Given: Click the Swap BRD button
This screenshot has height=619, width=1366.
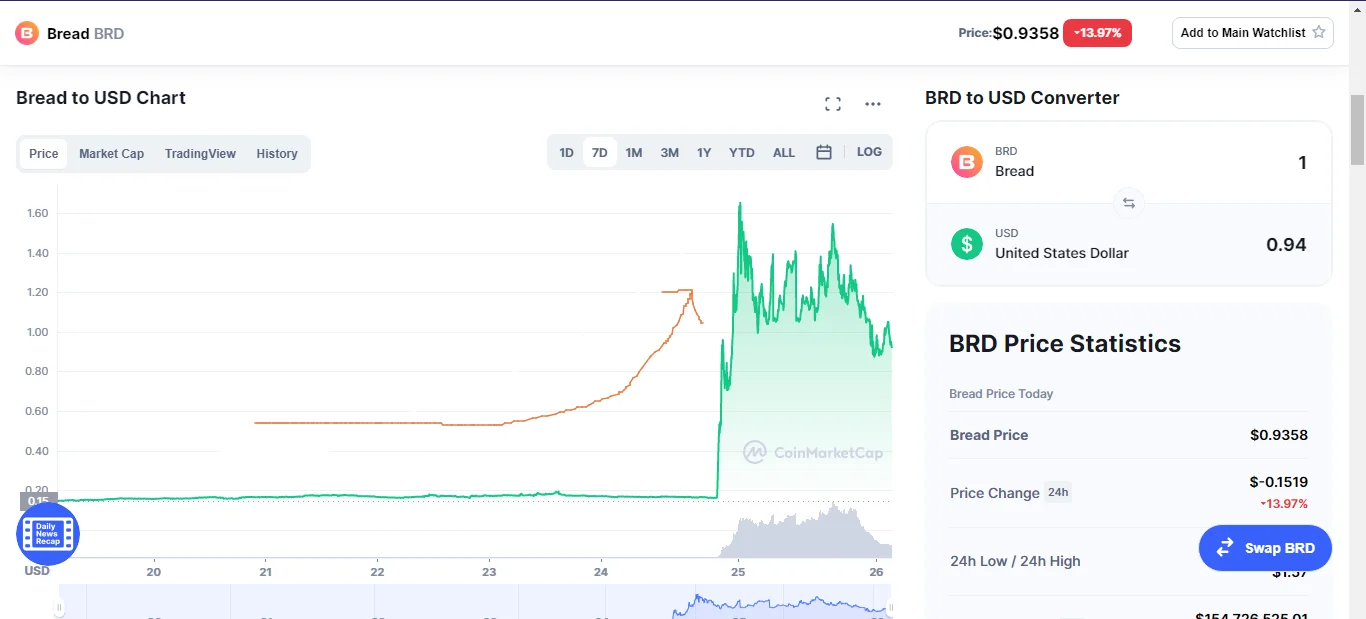Looking at the screenshot, I should click(x=1265, y=548).
